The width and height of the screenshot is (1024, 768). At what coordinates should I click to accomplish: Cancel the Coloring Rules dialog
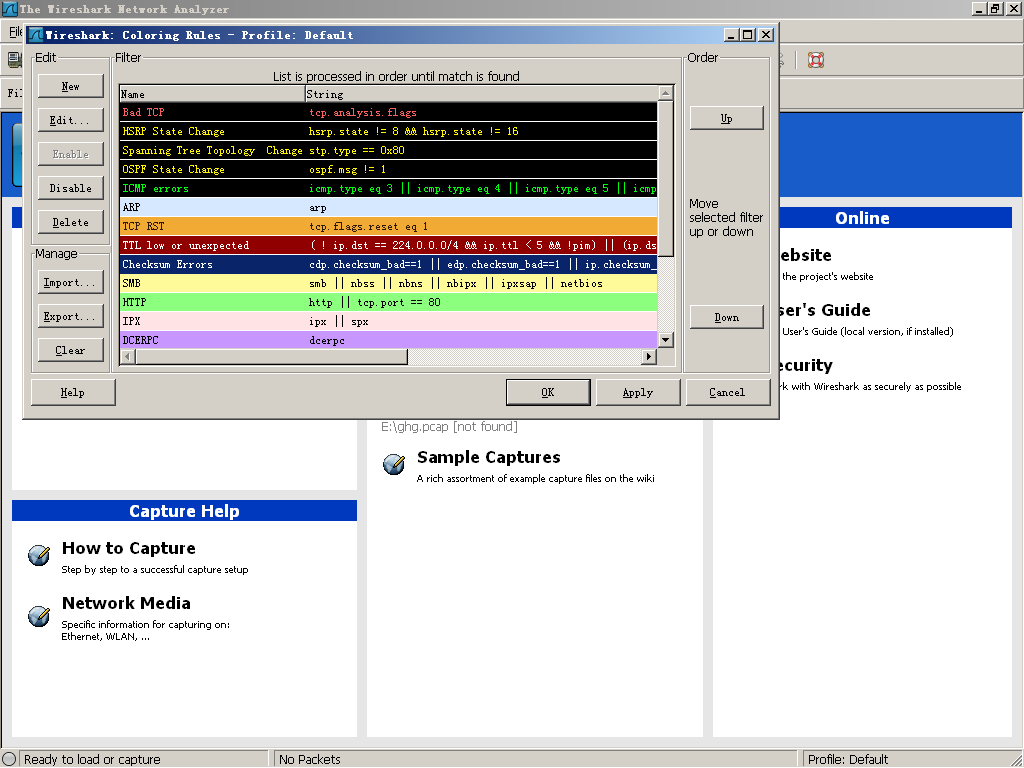pos(728,392)
